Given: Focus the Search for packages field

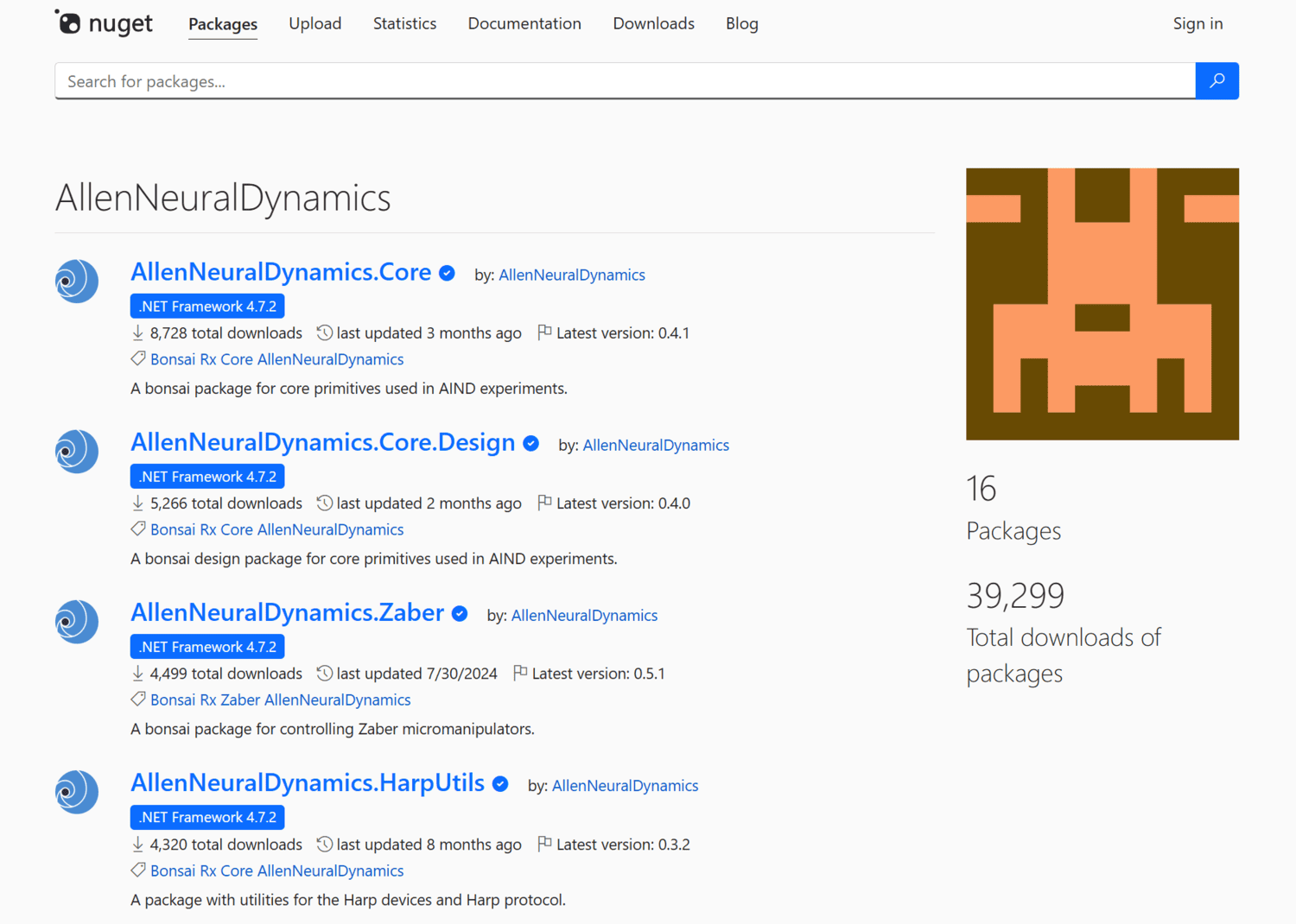Looking at the screenshot, I should click(x=626, y=81).
